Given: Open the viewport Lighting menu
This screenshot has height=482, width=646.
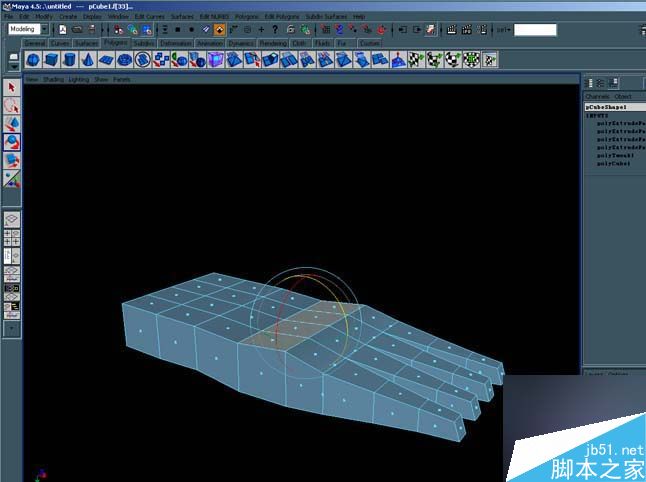Looking at the screenshot, I should click(x=79, y=80).
